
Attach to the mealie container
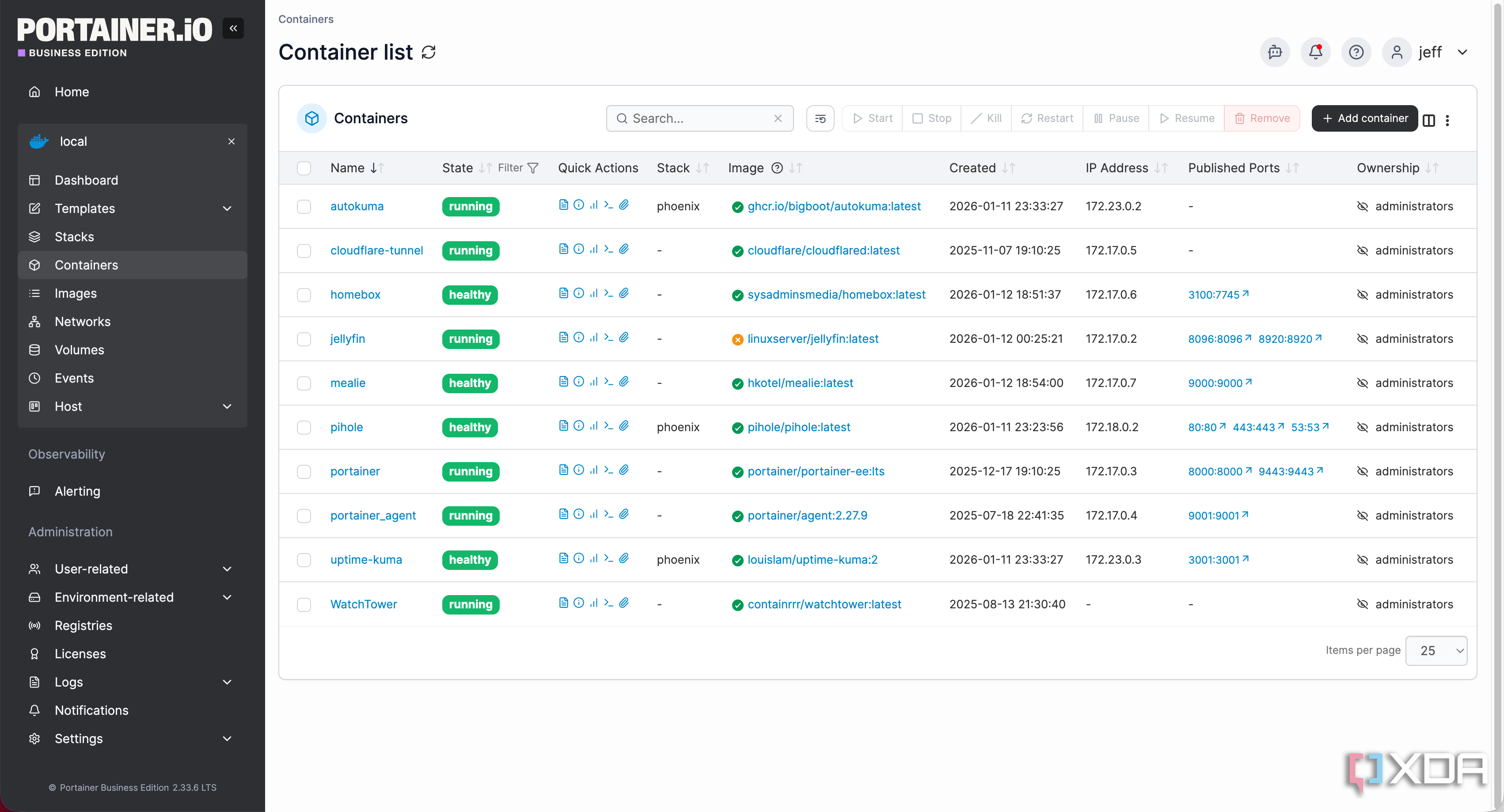coord(623,381)
